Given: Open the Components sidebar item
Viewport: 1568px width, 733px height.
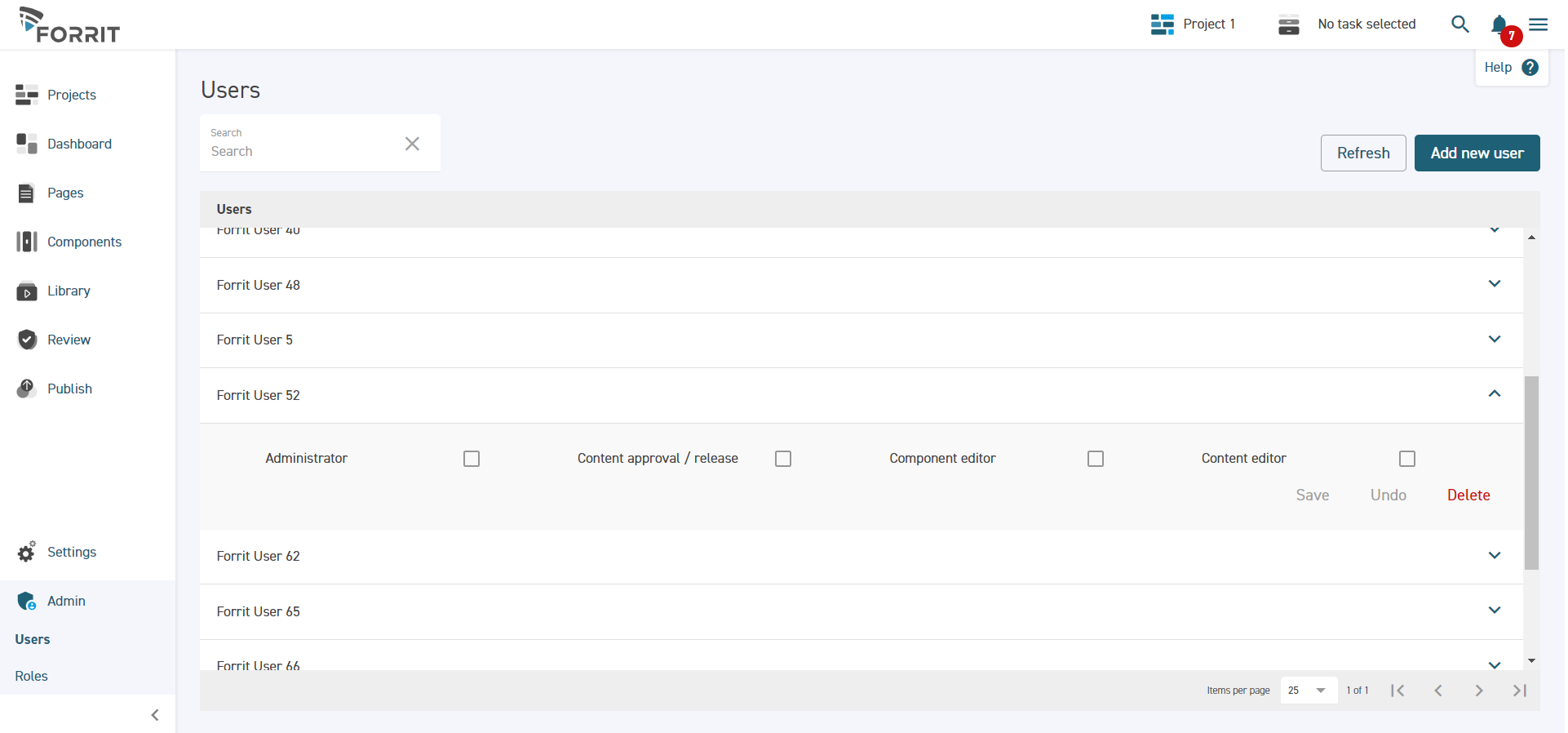Looking at the screenshot, I should point(84,242).
